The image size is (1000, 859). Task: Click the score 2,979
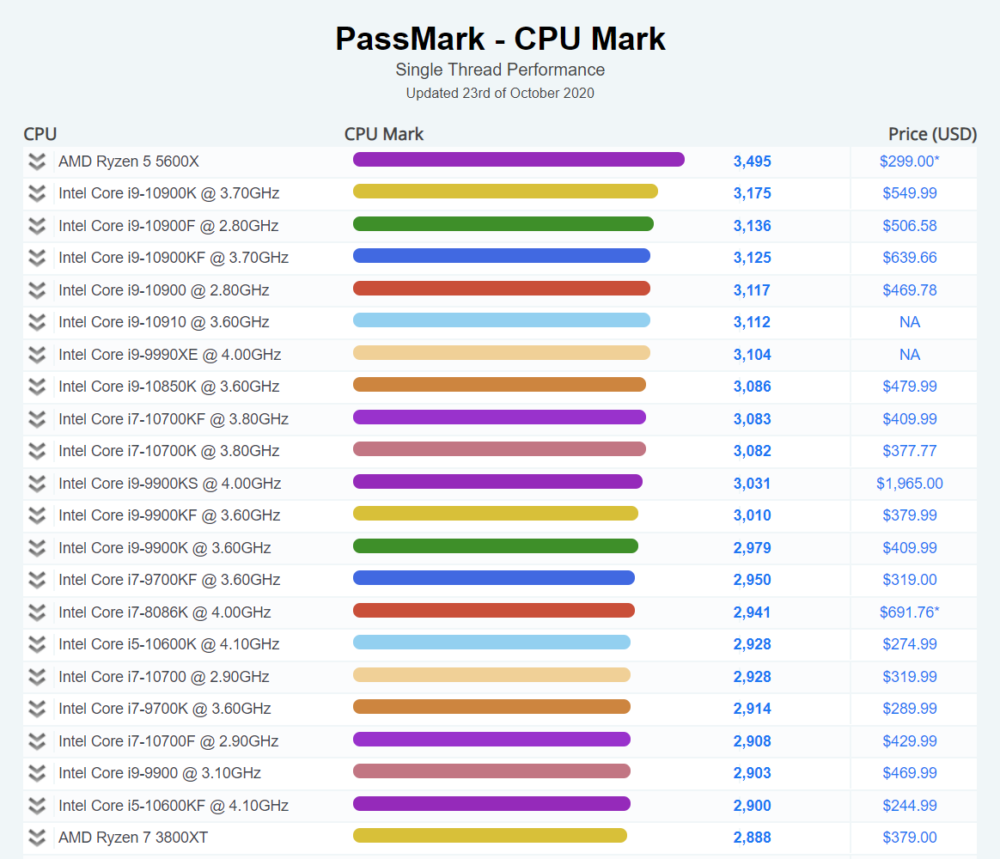point(752,548)
